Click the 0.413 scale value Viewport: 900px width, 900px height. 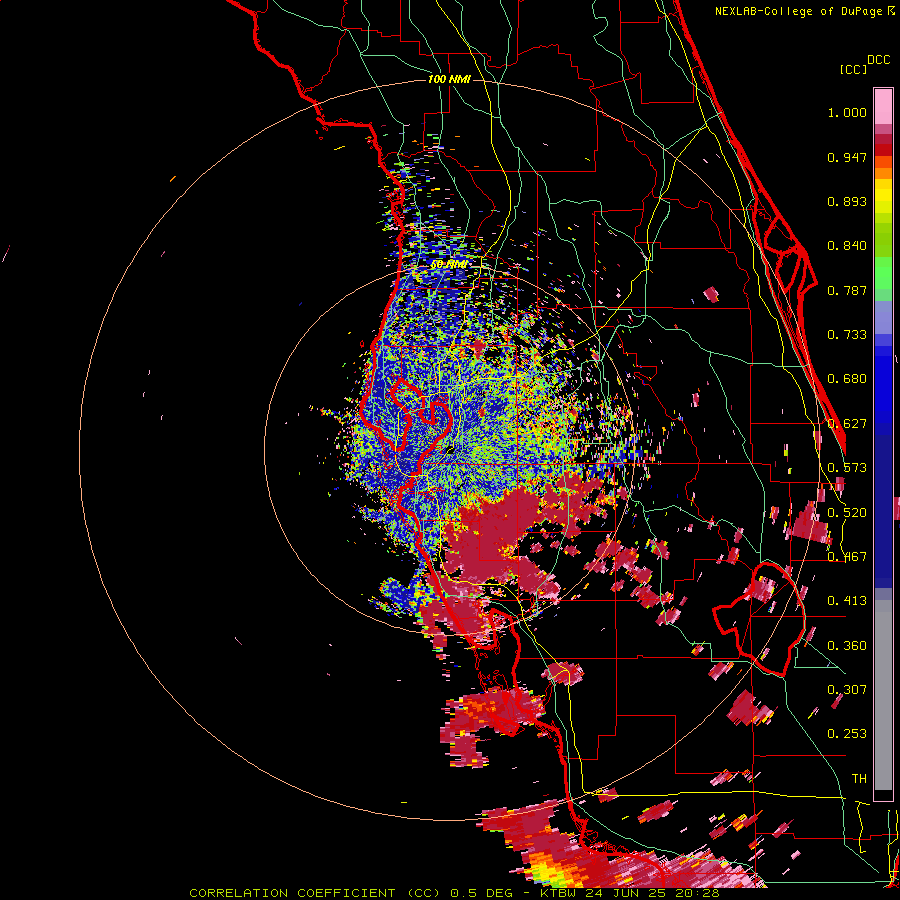847,601
